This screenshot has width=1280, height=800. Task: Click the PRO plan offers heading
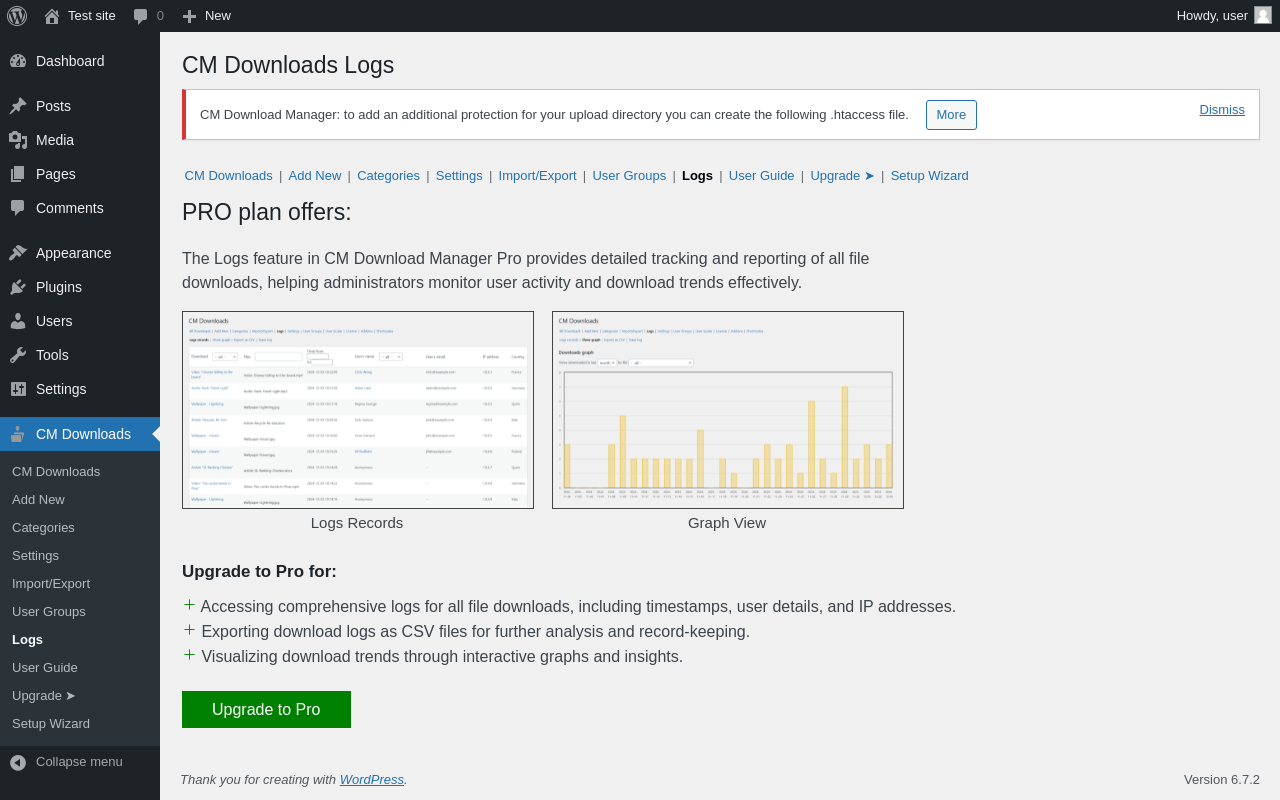[267, 212]
